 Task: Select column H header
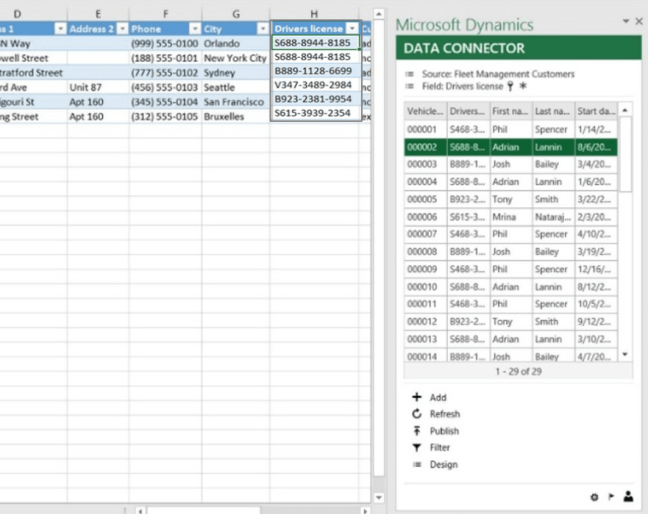pos(314,14)
